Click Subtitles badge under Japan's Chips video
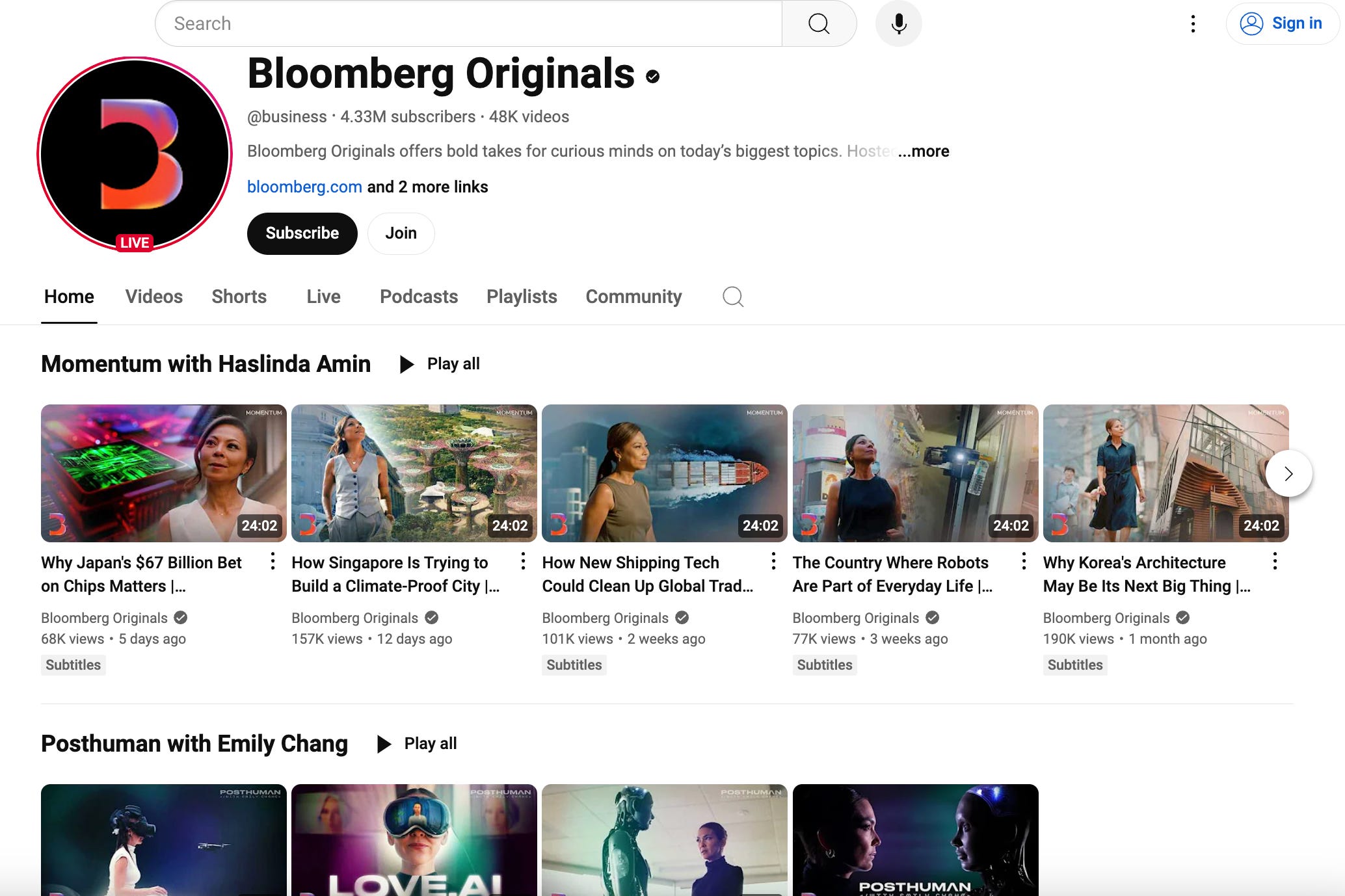 pyautogui.click(x=73, y=665)
